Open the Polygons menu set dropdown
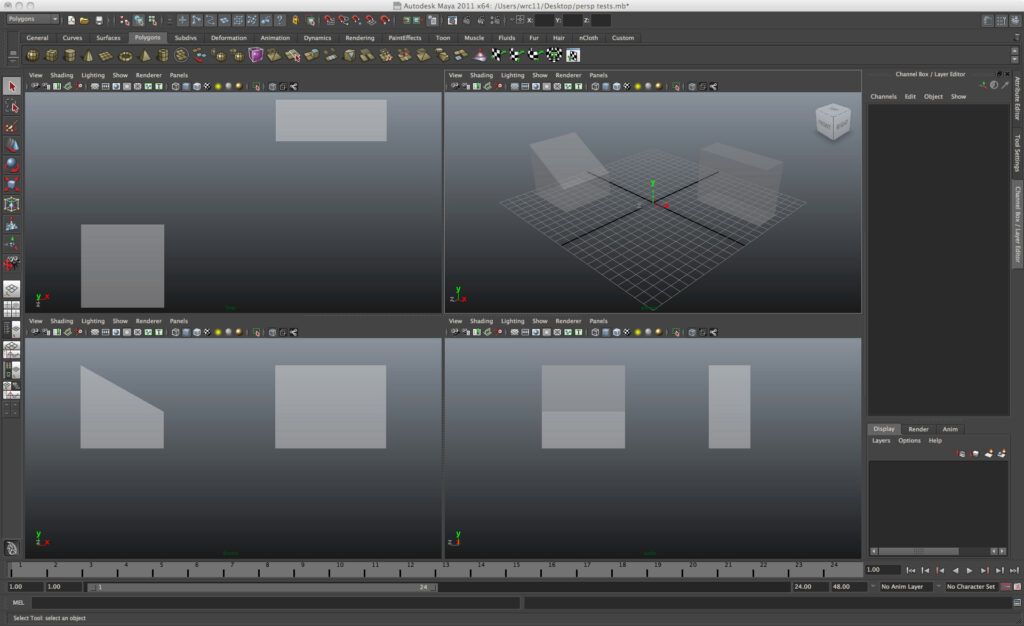The width and height of the screenshot is (1024, 626). coord(33,19)
